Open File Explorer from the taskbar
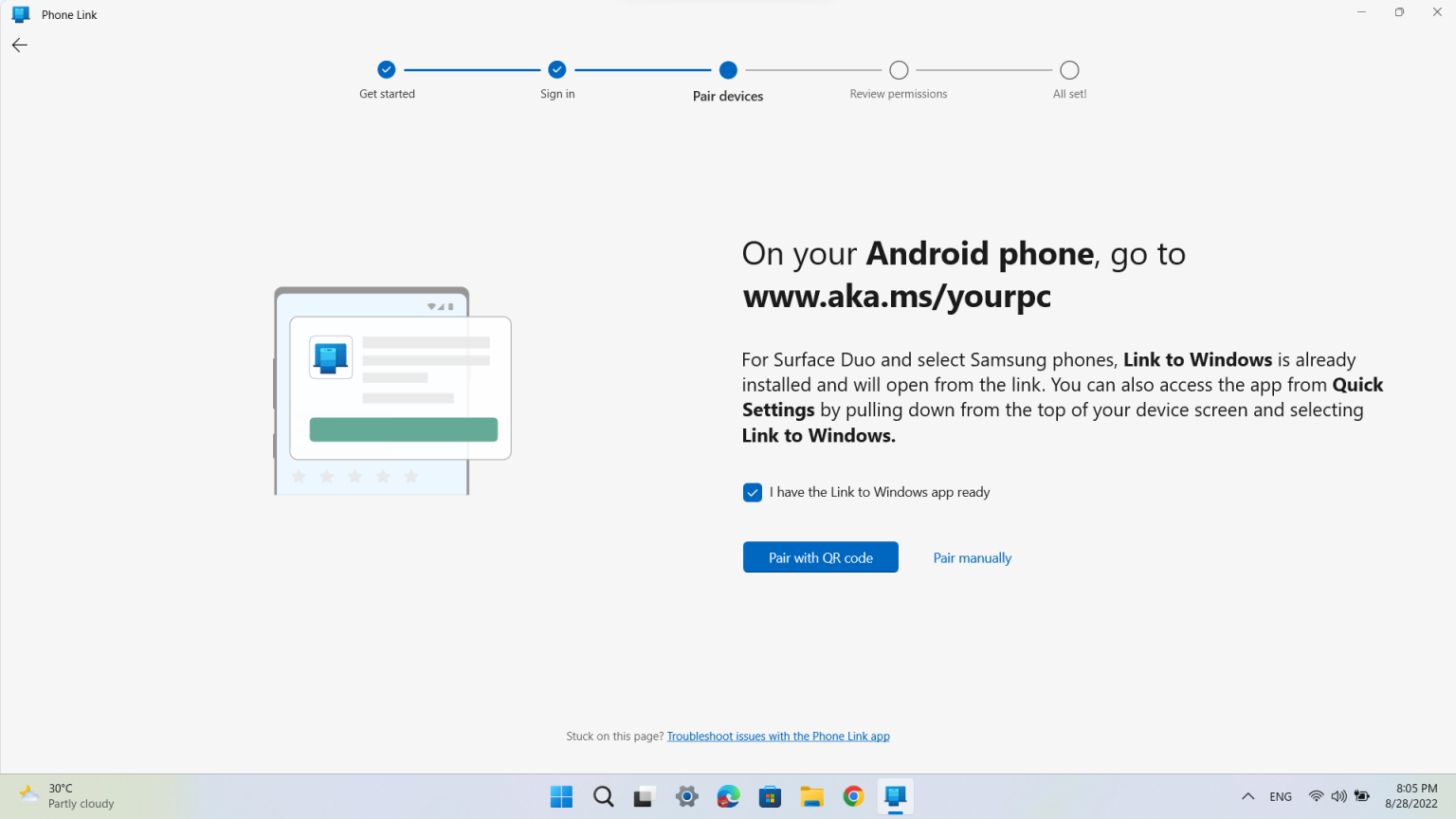Viewport: 1456px width, 819px height. (811, 796)
